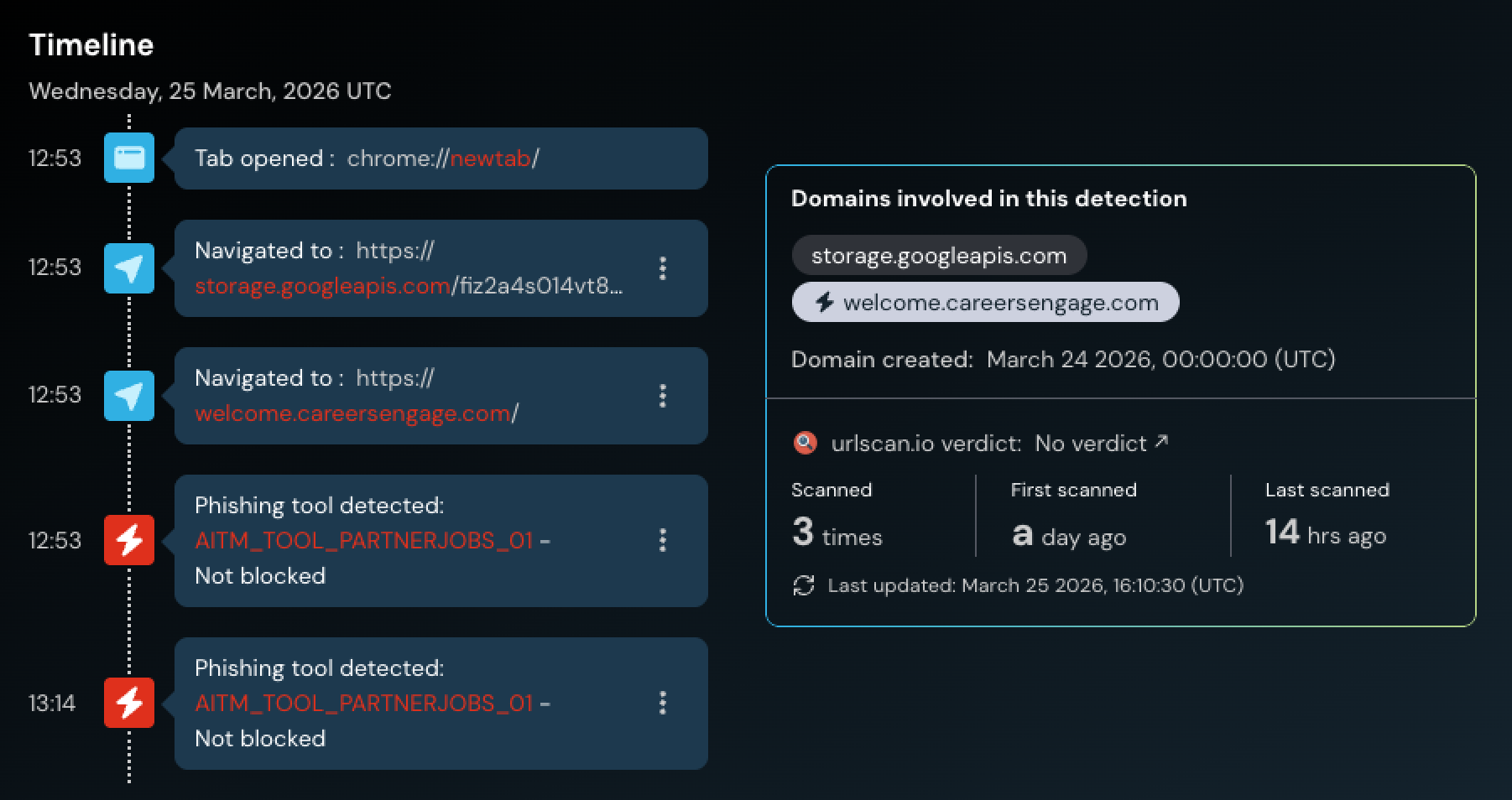Click the Tab opened chrome://newtab/ timeline card
The width and height of the screenshot is (1512, 800).
[x=441, y=158]
